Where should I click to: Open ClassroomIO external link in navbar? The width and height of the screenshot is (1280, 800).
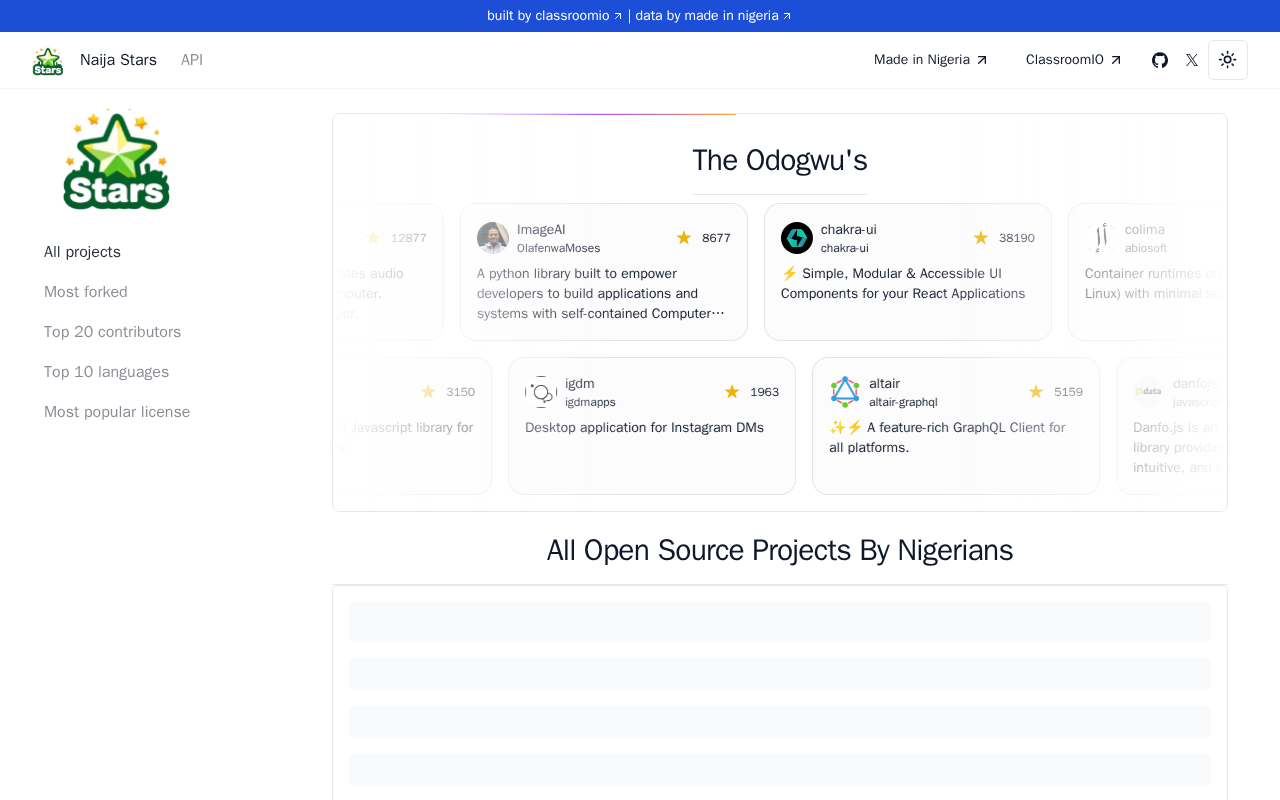click(1074, 60)
